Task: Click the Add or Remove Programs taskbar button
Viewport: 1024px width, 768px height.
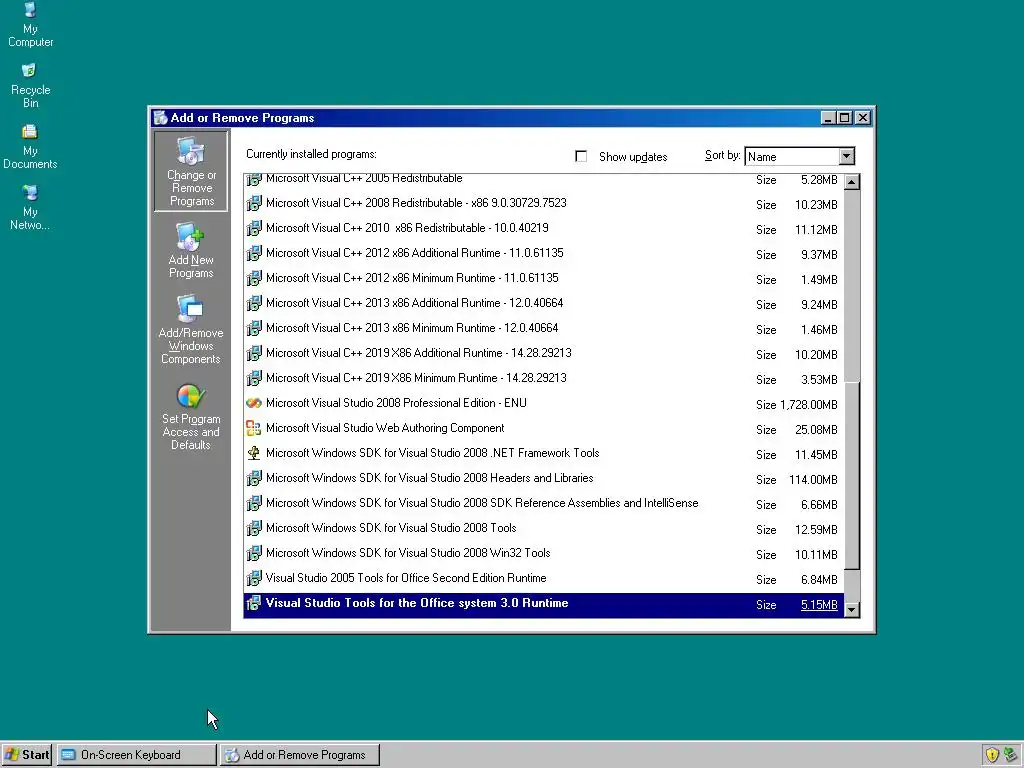Action: point(300,755)
